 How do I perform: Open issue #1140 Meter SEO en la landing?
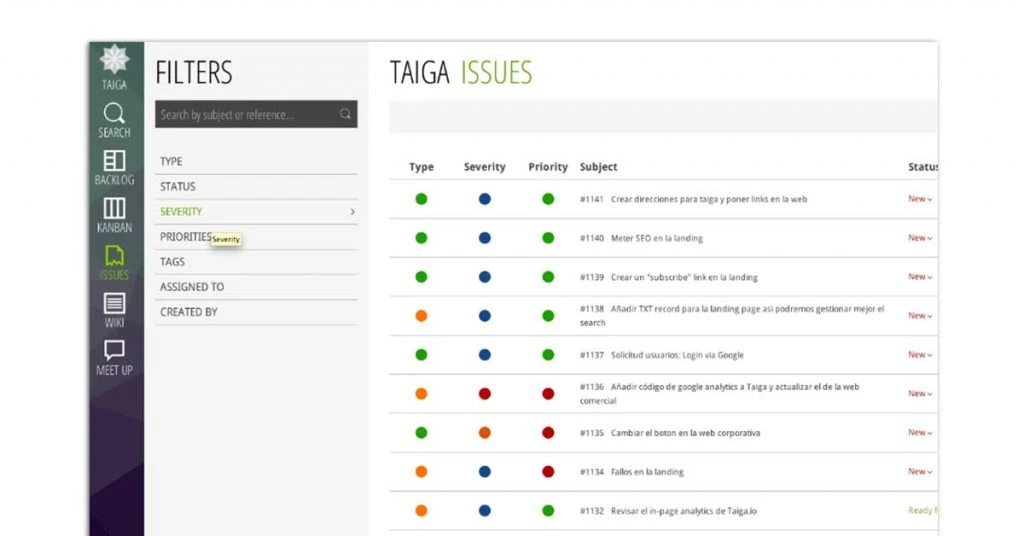[656, 238]
